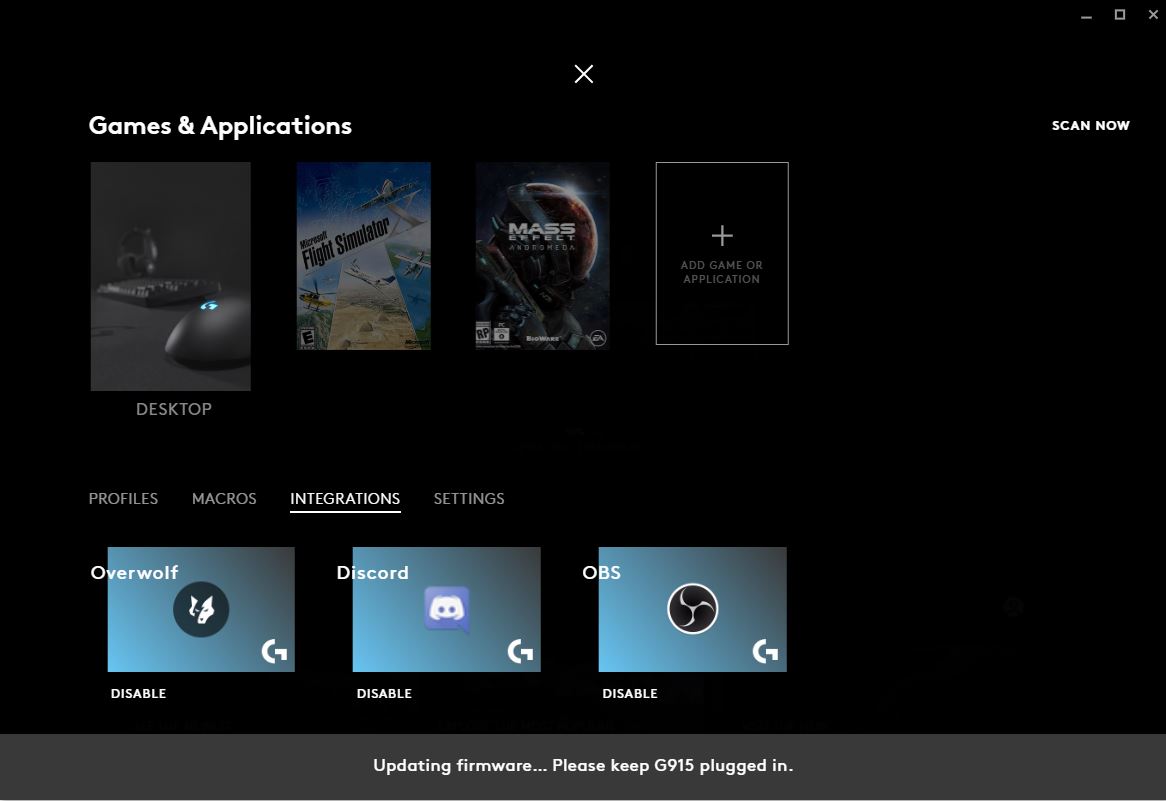Disable the OBS integration
Viewport: 1166px width, 801px height.
630,693
